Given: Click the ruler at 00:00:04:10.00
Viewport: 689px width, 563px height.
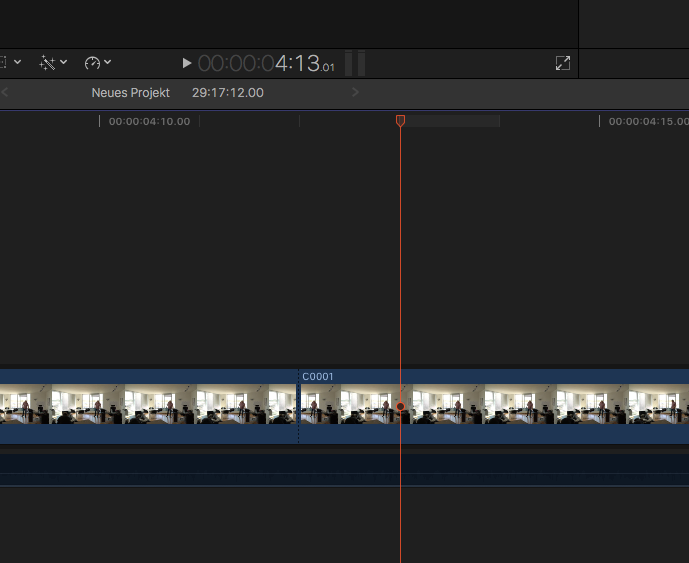Looking at the screenshot, I should [149, 121].
